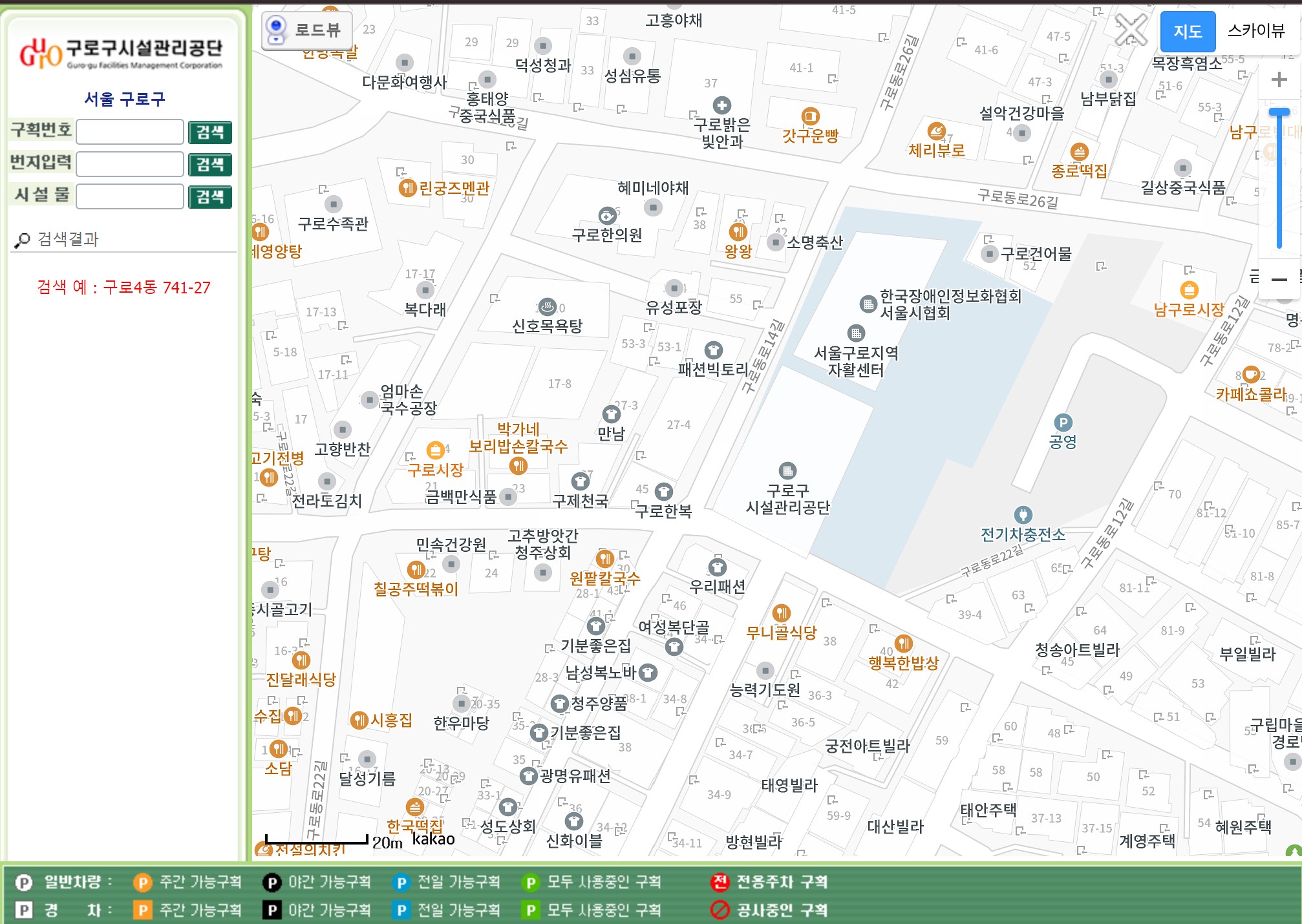Click the 구로구 시설관리공단 building icon
Image resolution: width=1302 pixels, height=924 pixels.
click(x=787, y=470)
